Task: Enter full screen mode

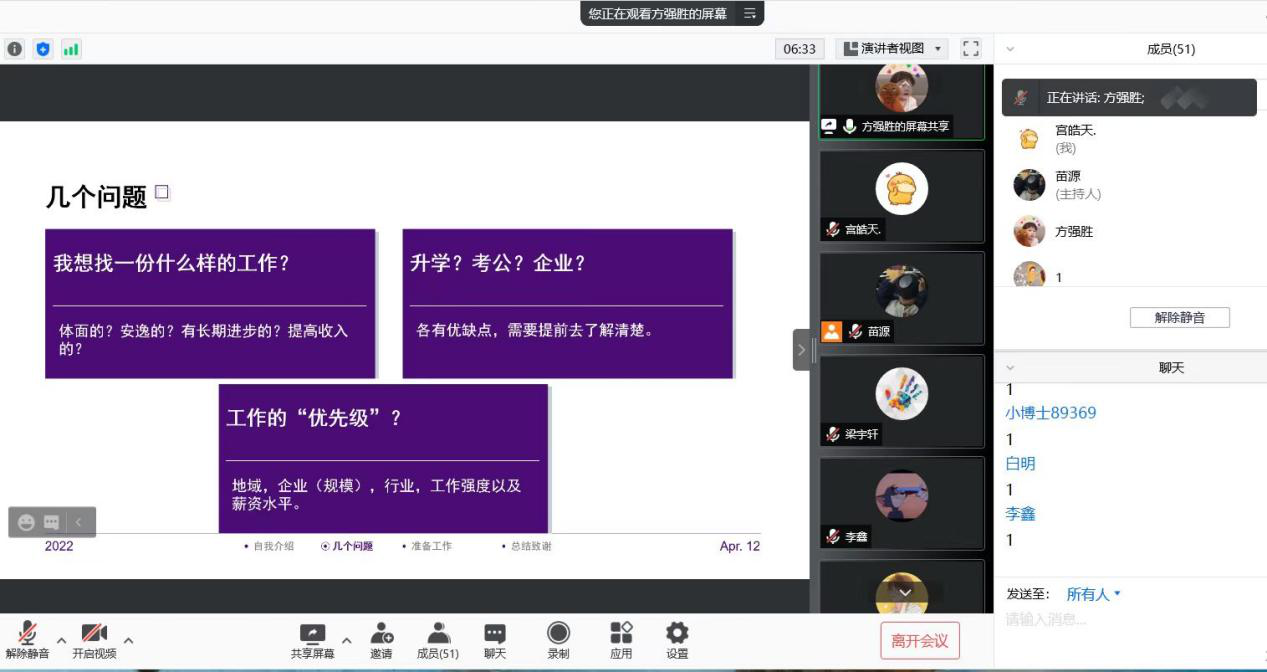Action: coord(970,49)
